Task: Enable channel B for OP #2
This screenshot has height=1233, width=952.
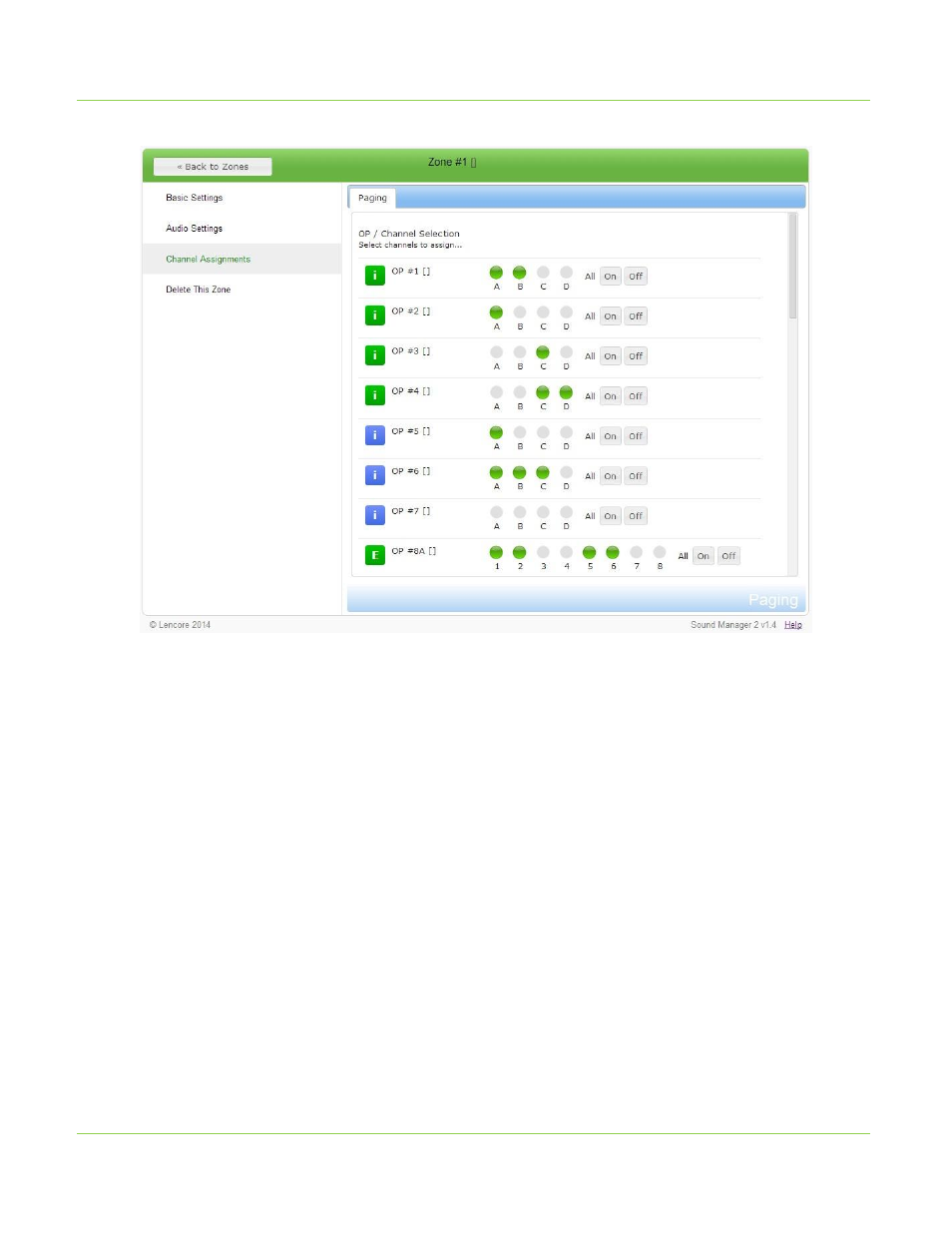Action: click(520, 312)
